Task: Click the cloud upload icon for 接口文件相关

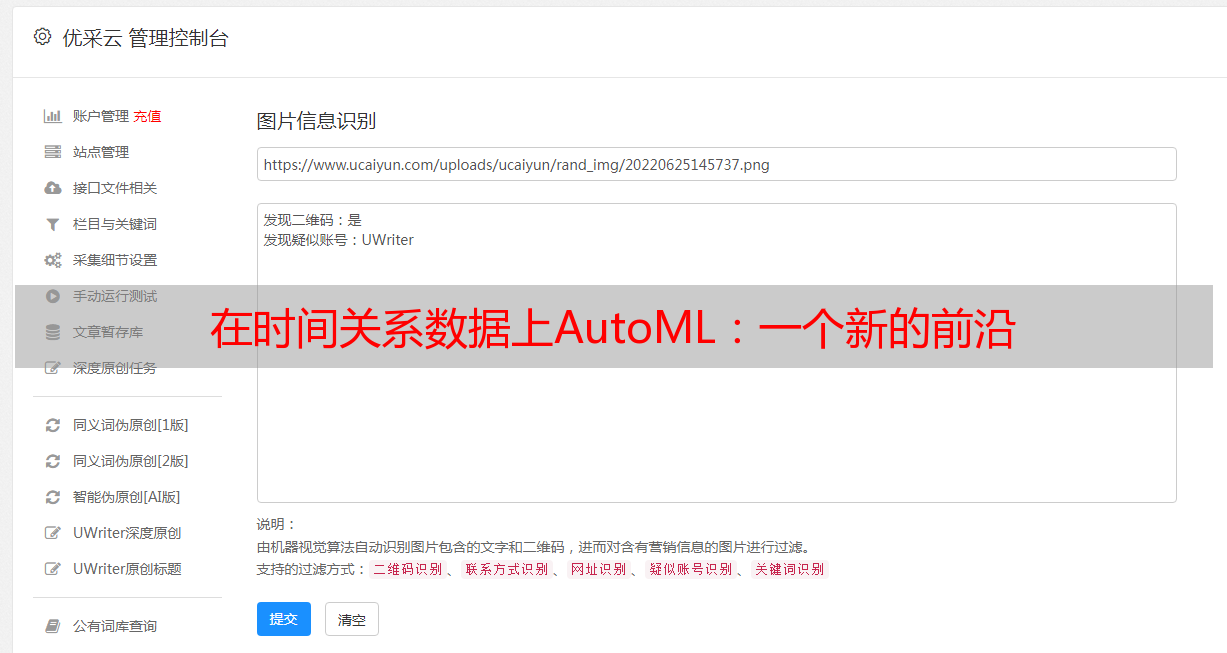Action: coord(53,188)
